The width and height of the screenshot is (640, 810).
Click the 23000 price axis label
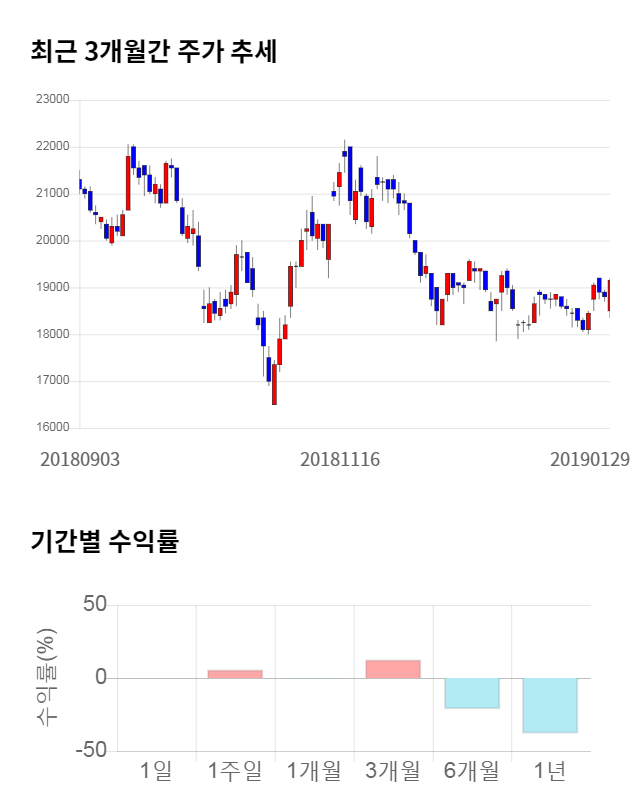[51, 100]
